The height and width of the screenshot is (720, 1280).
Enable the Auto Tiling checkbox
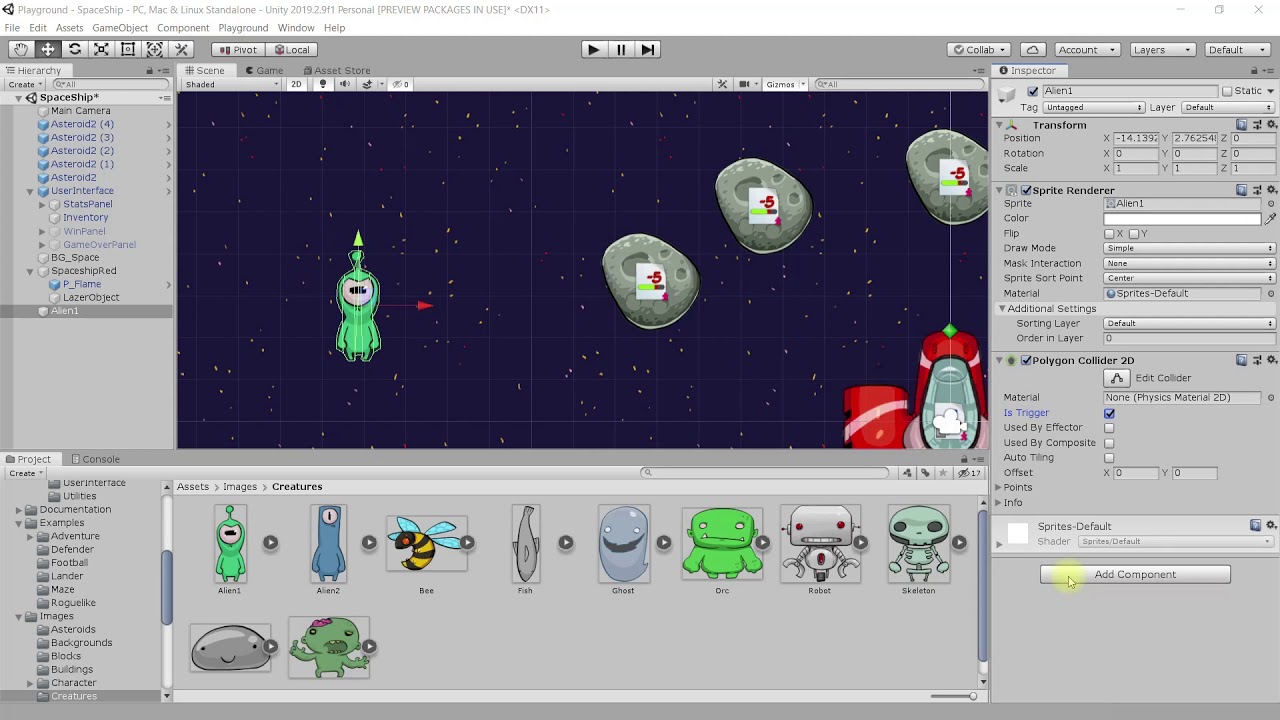1109,458
